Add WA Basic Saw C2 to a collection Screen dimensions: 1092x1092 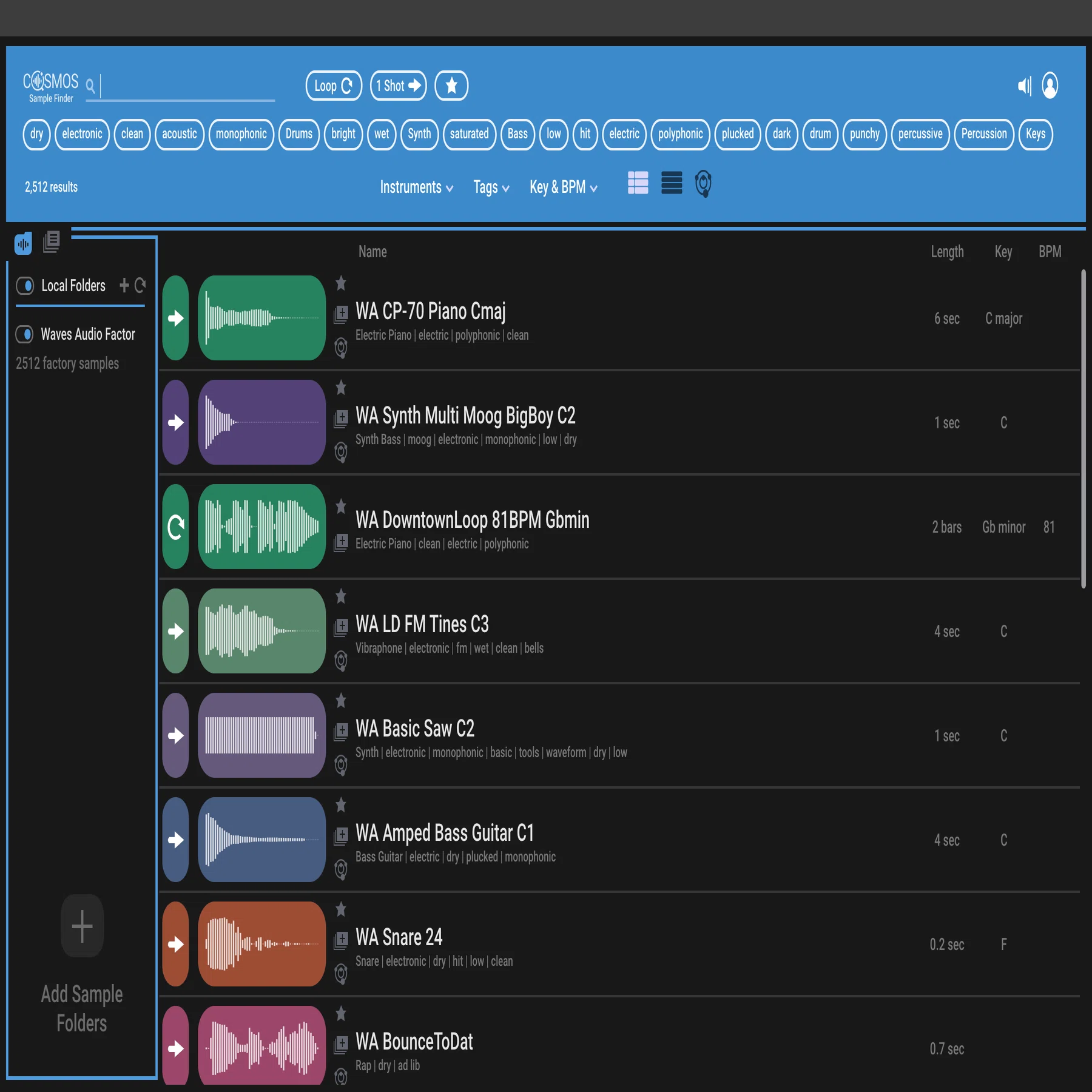tap(341, 732)
